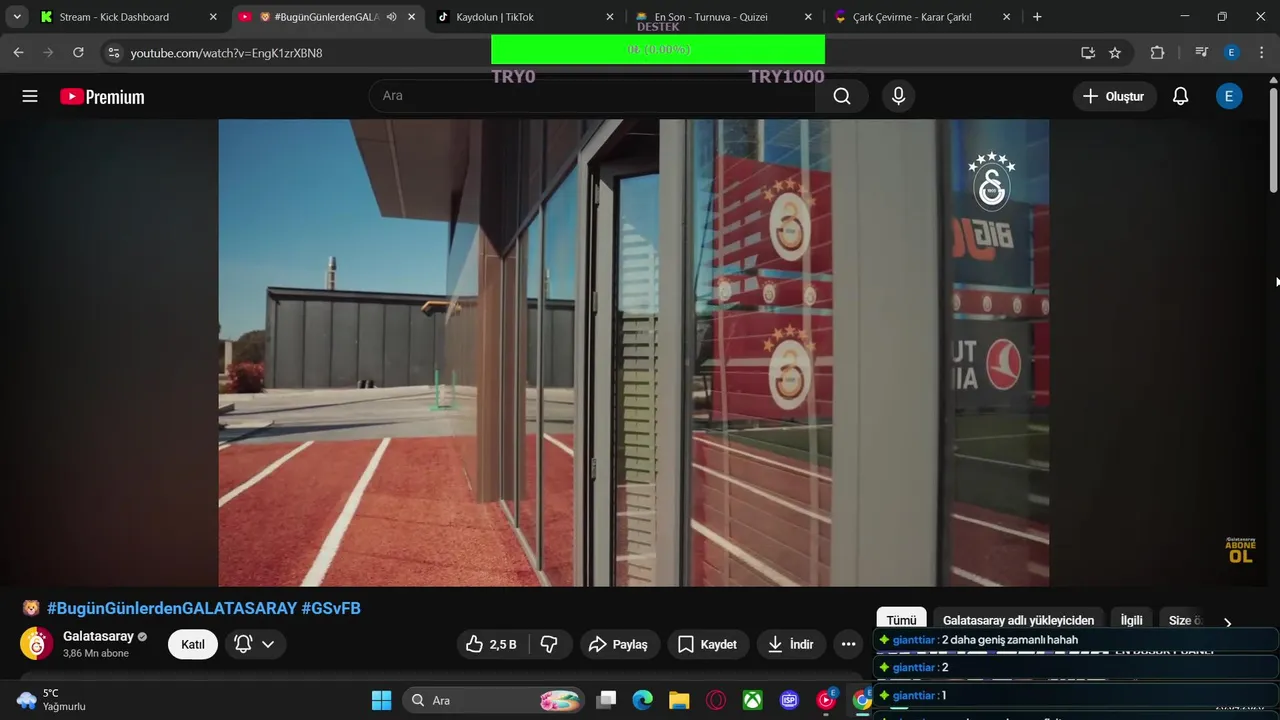
Task: Open Chrome media control icon
Action: (1202, 53)
